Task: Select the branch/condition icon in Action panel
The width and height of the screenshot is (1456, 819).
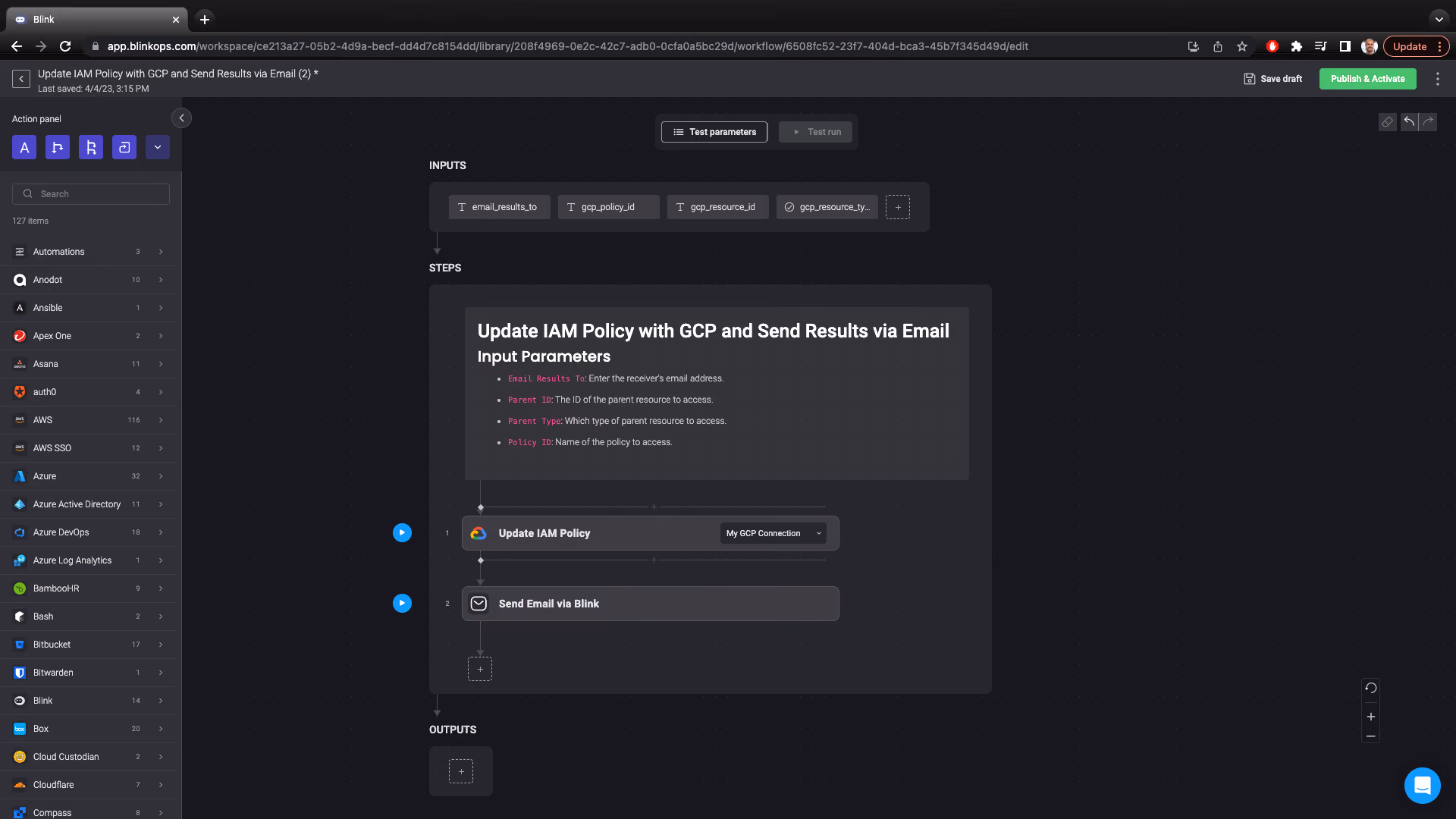Action: (58, 147)
